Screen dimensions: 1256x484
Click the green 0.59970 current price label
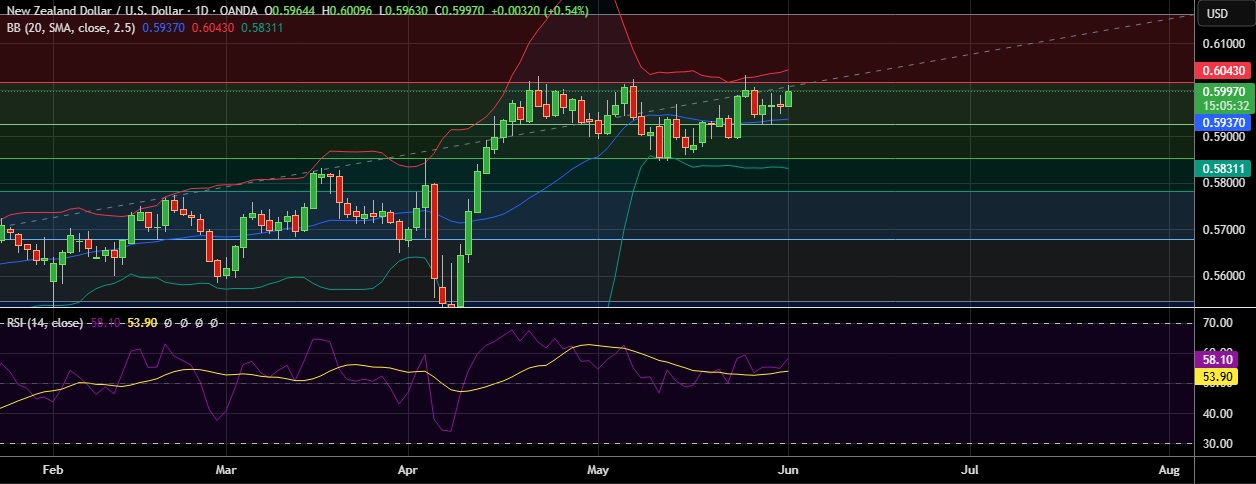(x=1223, y=91)
